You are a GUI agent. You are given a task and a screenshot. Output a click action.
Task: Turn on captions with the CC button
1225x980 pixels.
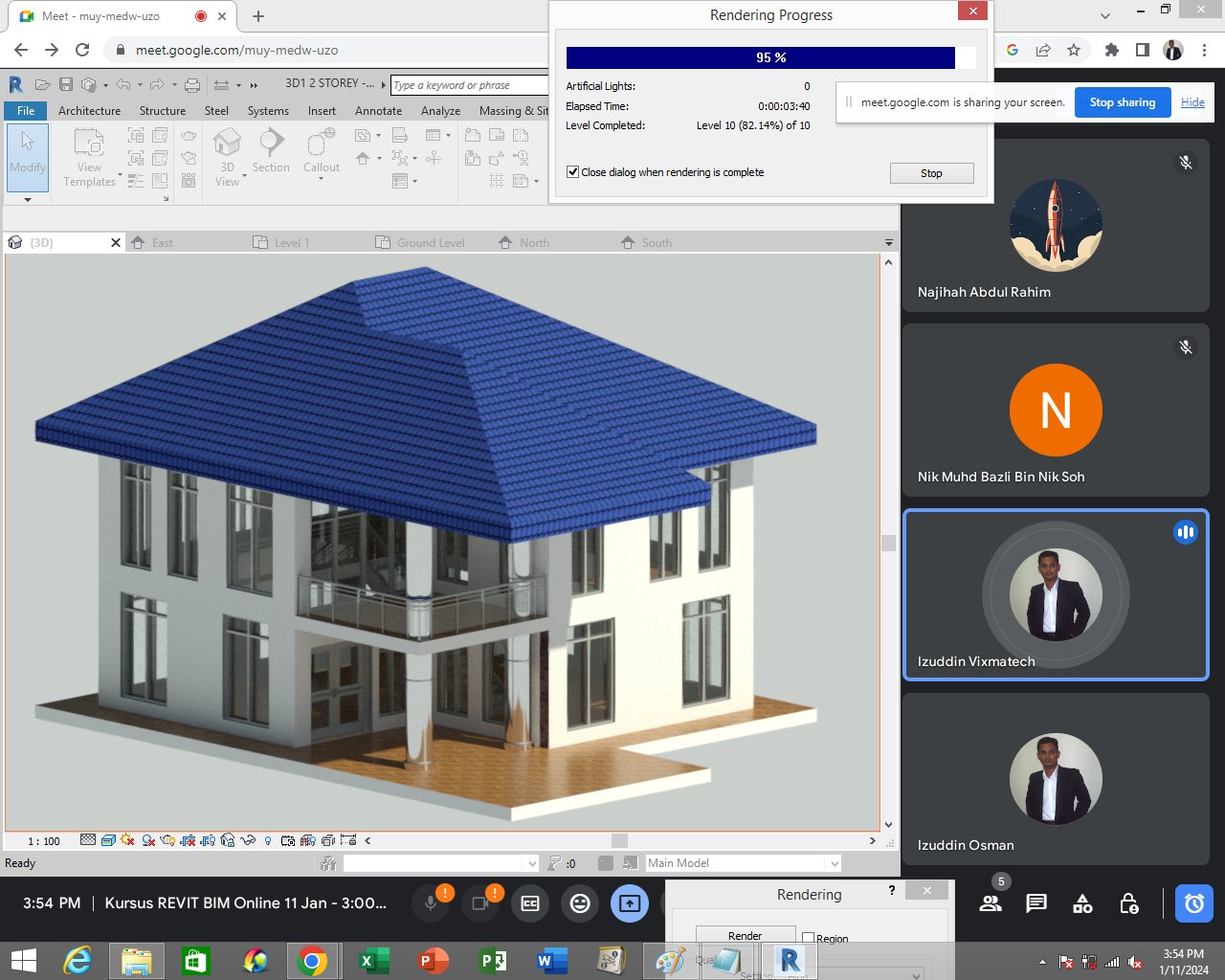[x=530, y=903]
